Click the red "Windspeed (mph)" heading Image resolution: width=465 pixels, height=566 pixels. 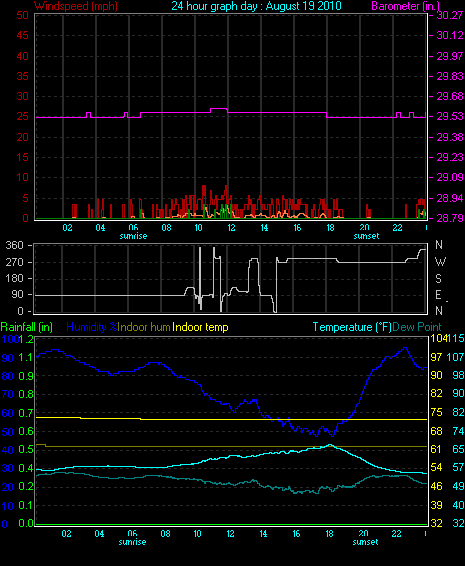(76, 6)
